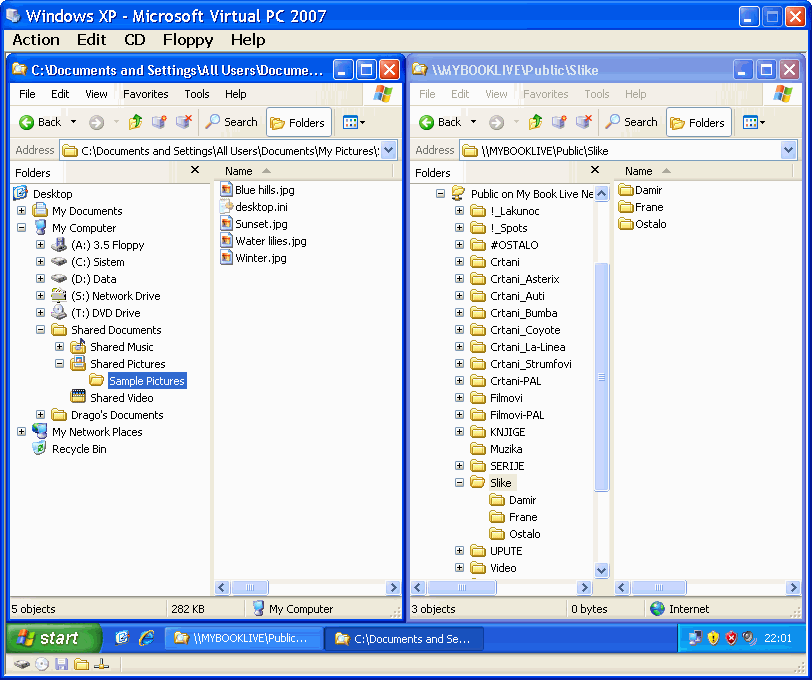The height and width of the screenshot is (680, 812).
Task: Select Damir folder in right file list
Action: 641,190
